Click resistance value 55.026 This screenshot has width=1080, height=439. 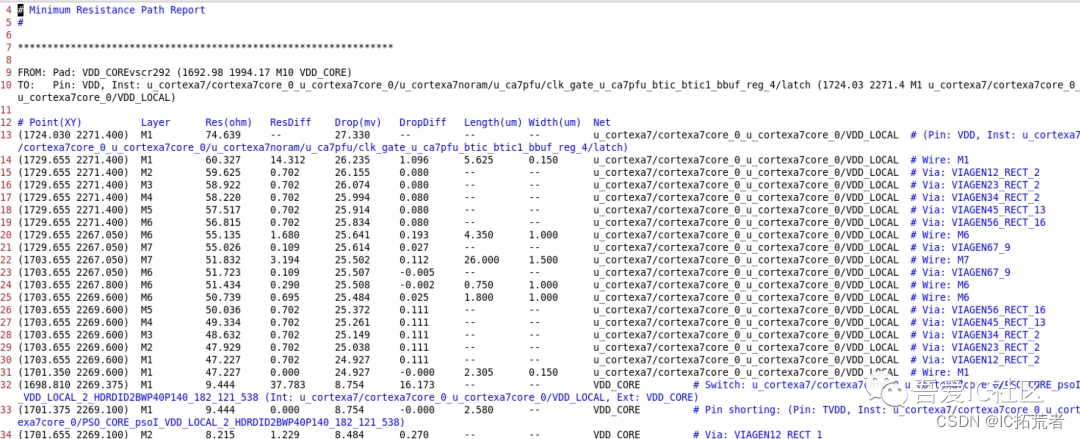(x=223, y=247)
